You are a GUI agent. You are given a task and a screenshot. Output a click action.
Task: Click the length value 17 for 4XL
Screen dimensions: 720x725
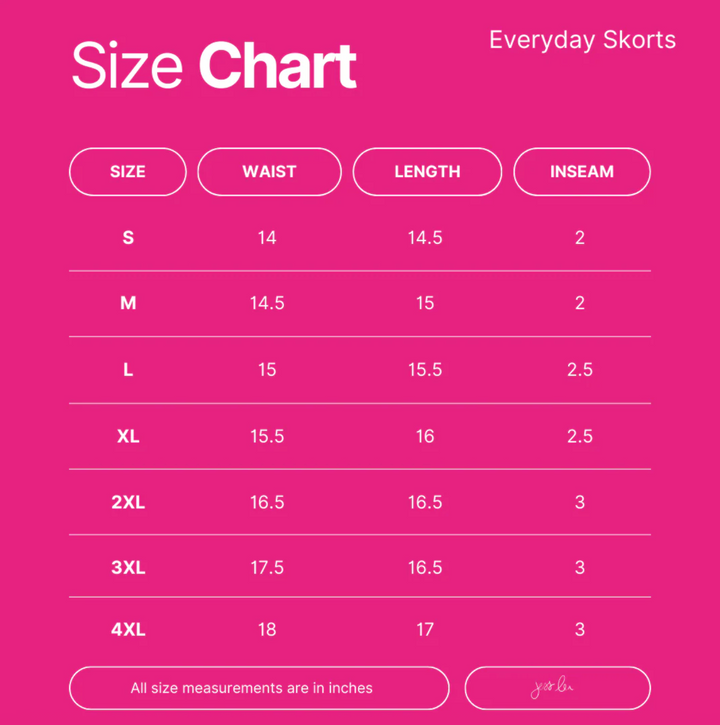425,630
